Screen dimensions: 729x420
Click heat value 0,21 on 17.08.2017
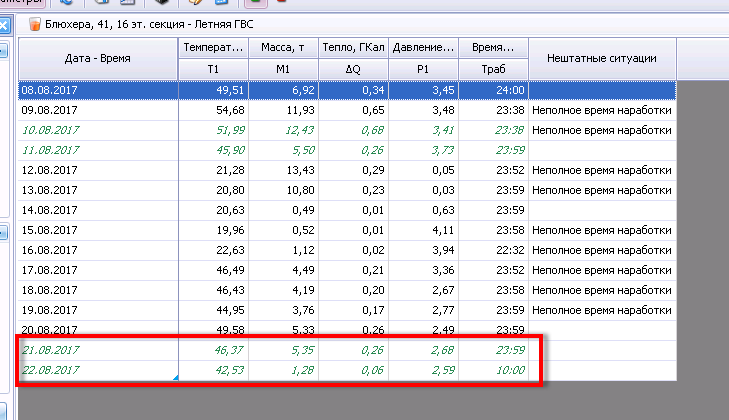click(373, 270)
